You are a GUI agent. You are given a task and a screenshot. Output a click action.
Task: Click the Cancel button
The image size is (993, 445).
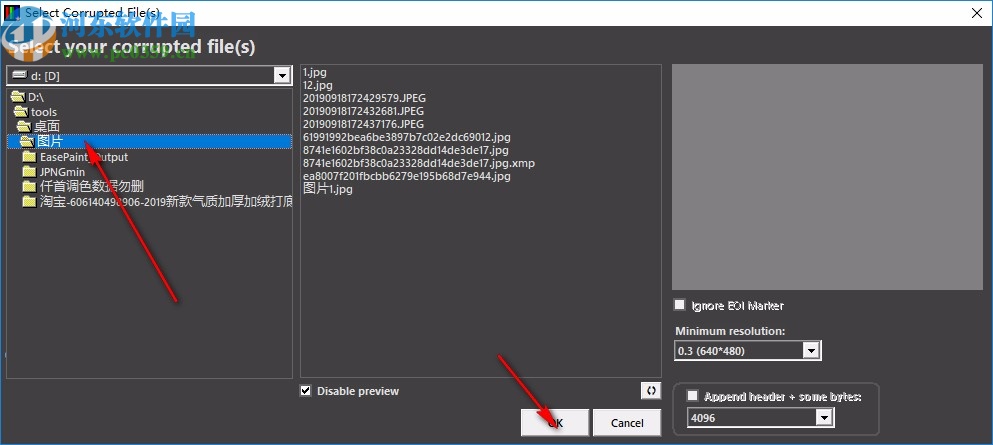coord(627,423)
